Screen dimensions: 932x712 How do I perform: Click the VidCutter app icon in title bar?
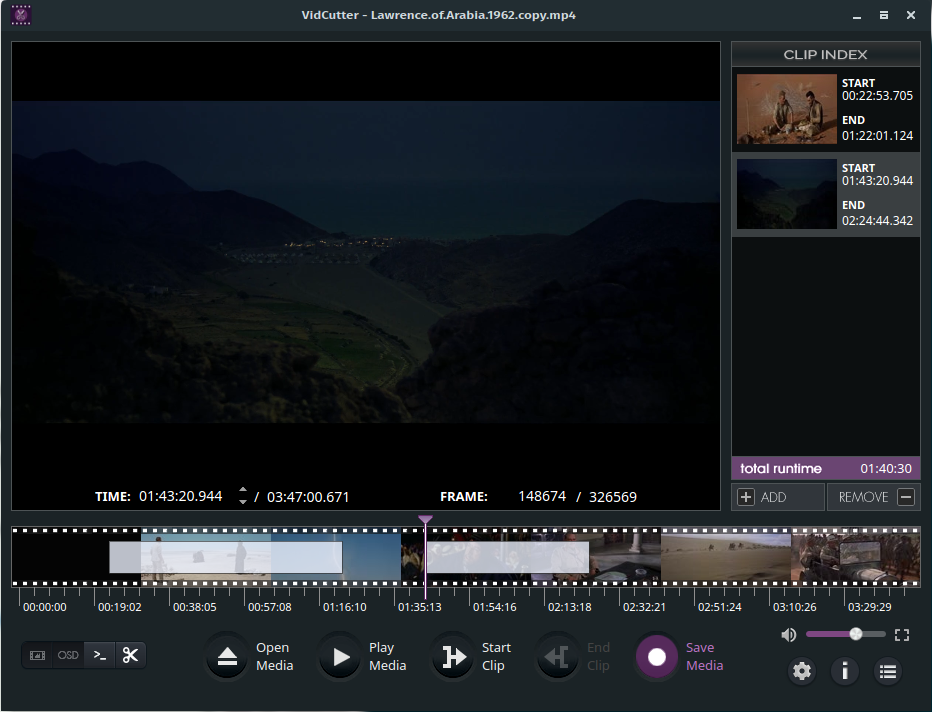[x=21, y=15]
